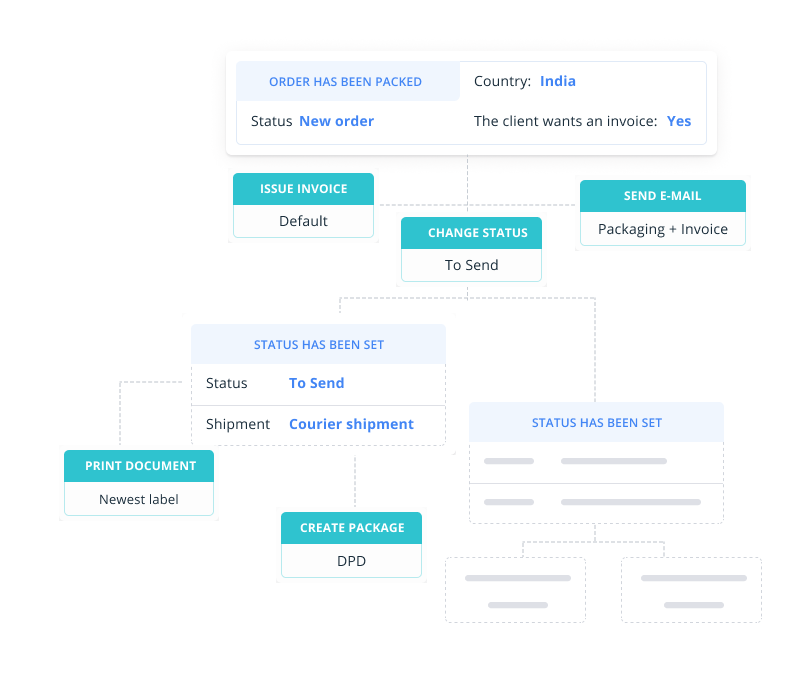
Task: Select the CHANGE STATUS action header
Action: pyautogui.click(x=471, y=232)
